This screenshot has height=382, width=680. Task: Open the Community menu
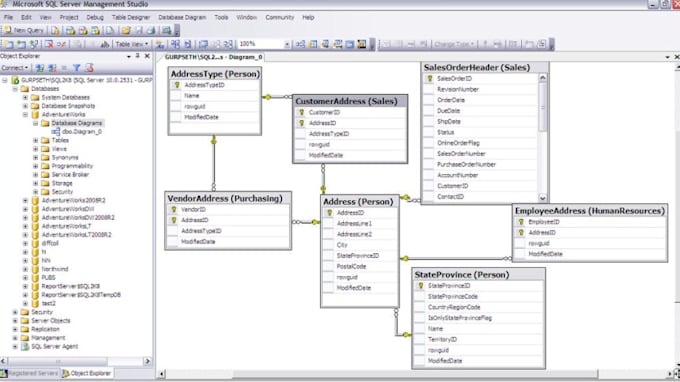[x=280, y=17]
